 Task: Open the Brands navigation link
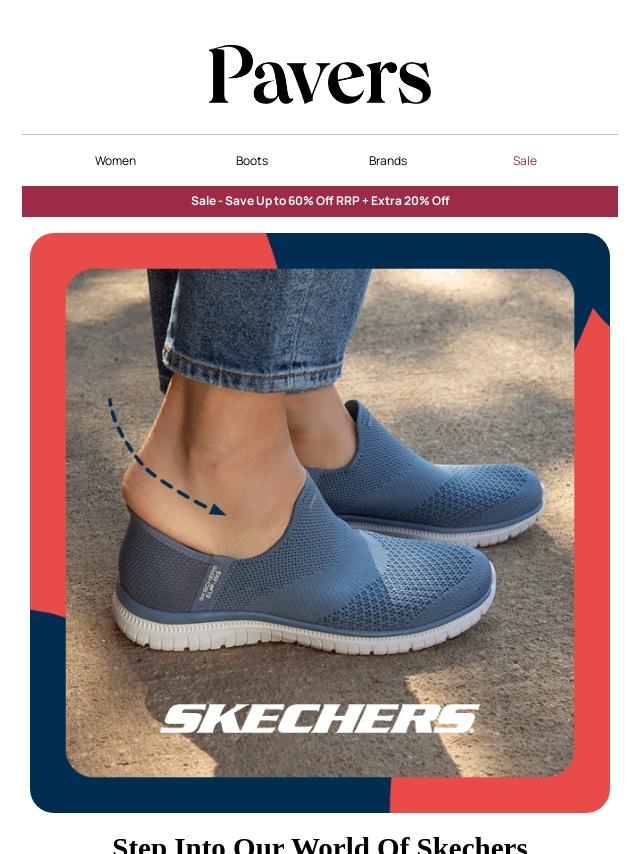pyautogui.click(x=388, y=161)
